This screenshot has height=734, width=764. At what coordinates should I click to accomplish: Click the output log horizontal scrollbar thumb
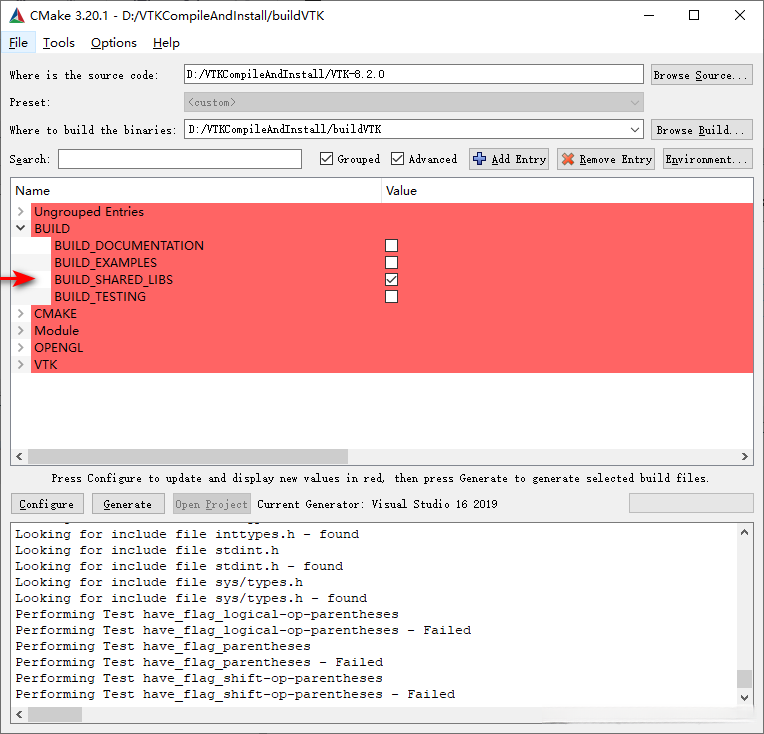coord(55,715)
